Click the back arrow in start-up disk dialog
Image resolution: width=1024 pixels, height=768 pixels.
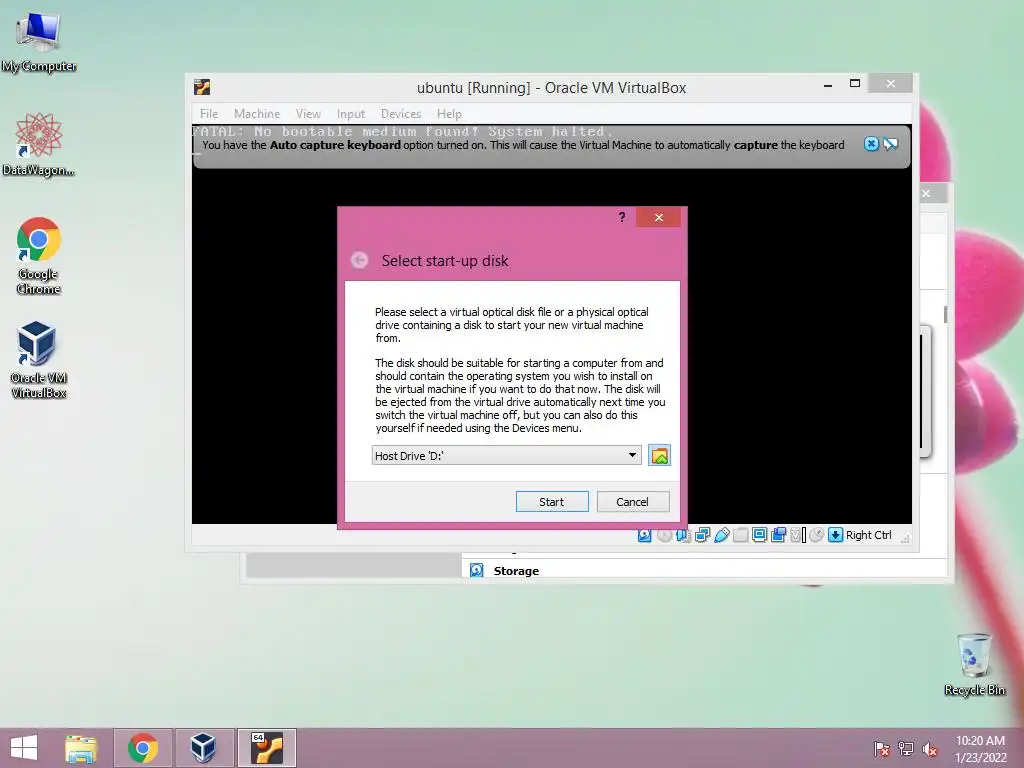pyautogui.click(x=359, y=261)
